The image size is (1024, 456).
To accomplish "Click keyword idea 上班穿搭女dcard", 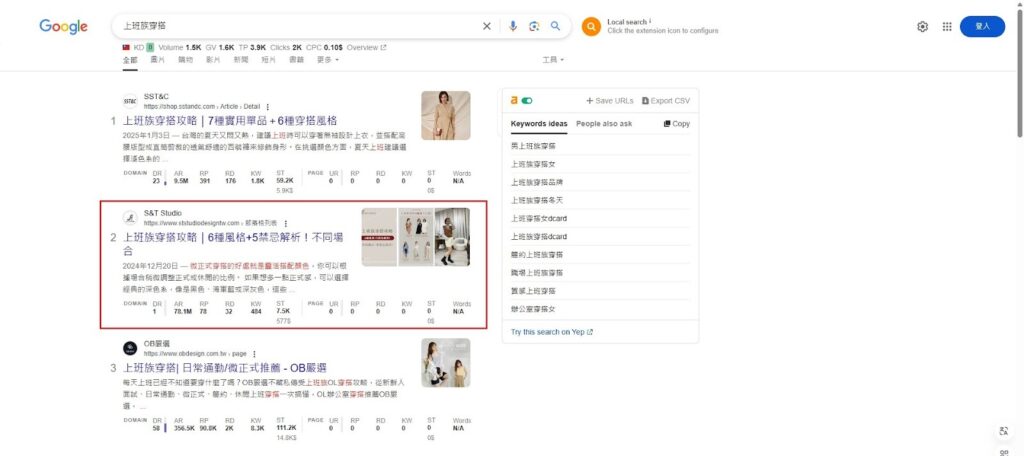I will click(x=539, y=219).
